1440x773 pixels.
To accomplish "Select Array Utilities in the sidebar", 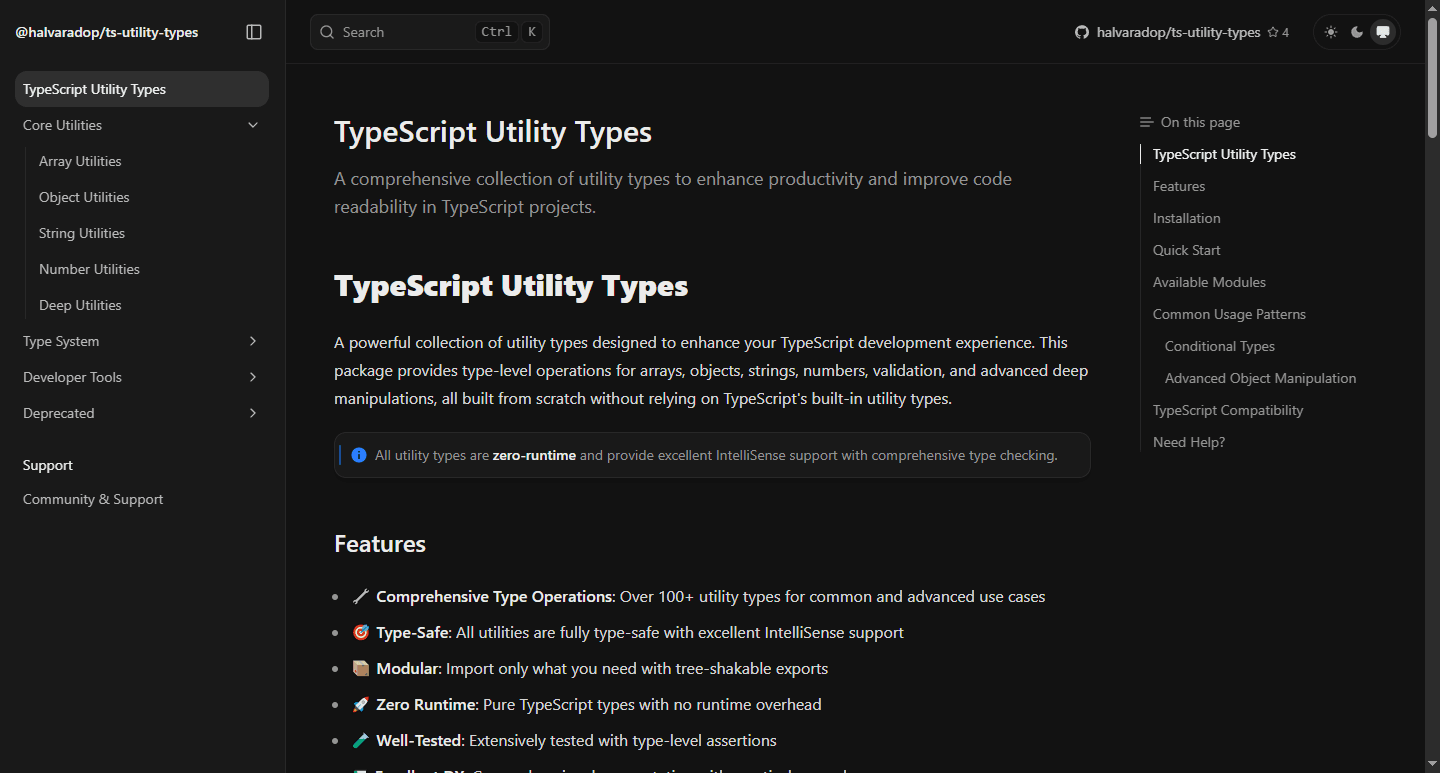I will 80,160.
